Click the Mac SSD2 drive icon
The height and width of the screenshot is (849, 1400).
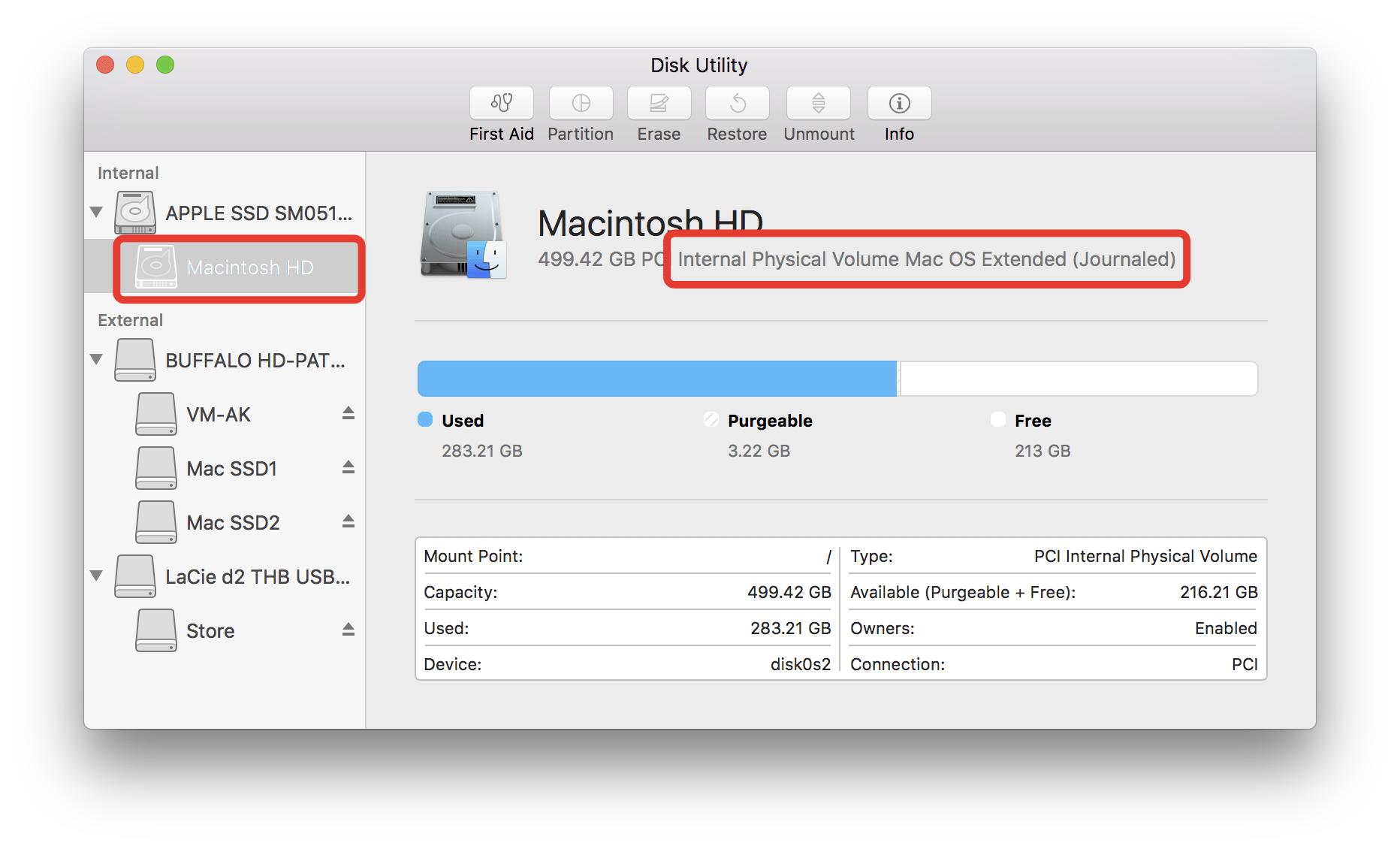(x=156, y=522)
